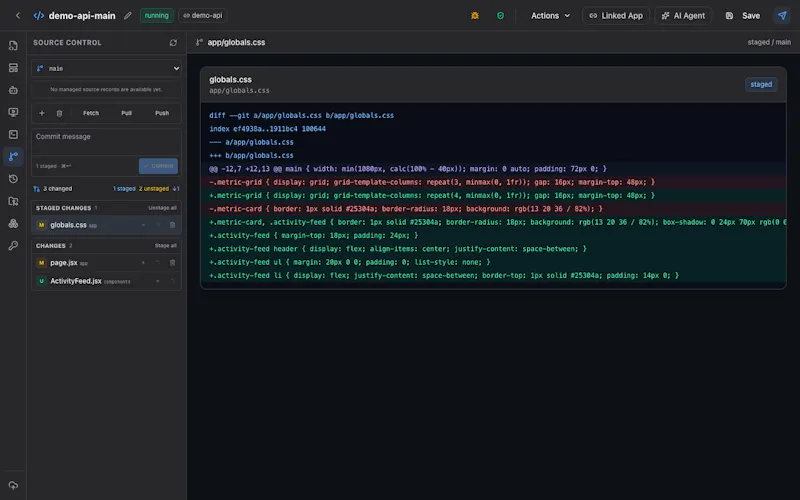Click the cloud icon at sidebar bottom
800x500 pixels.
13,485
